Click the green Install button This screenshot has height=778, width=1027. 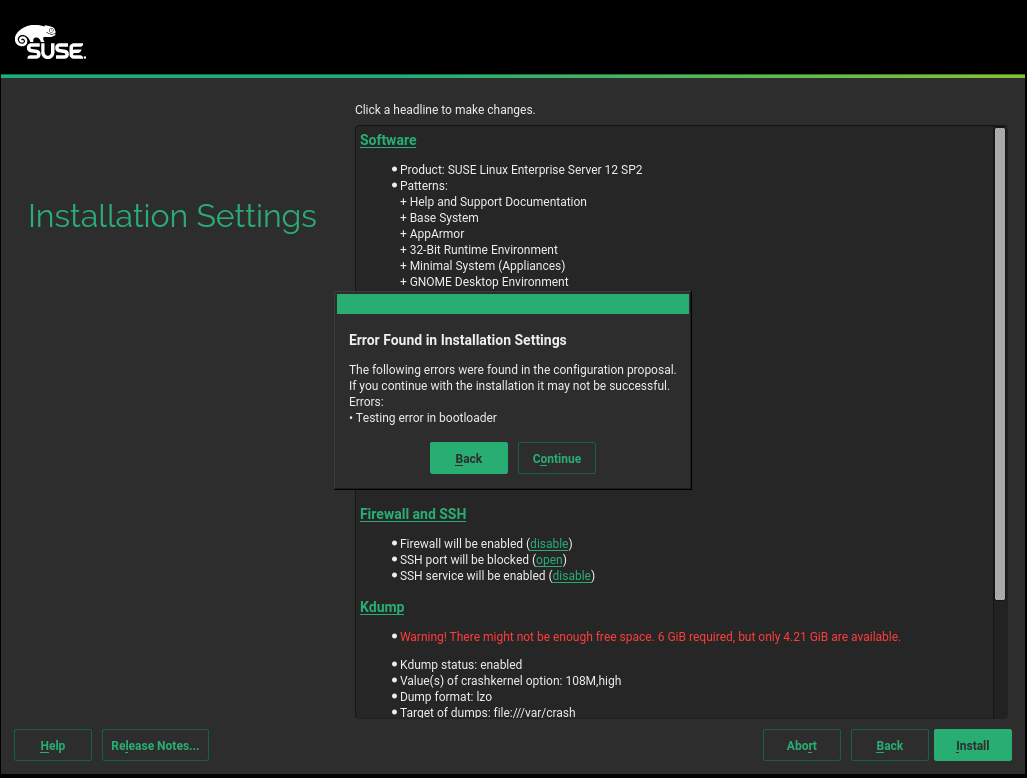[972, 745]
